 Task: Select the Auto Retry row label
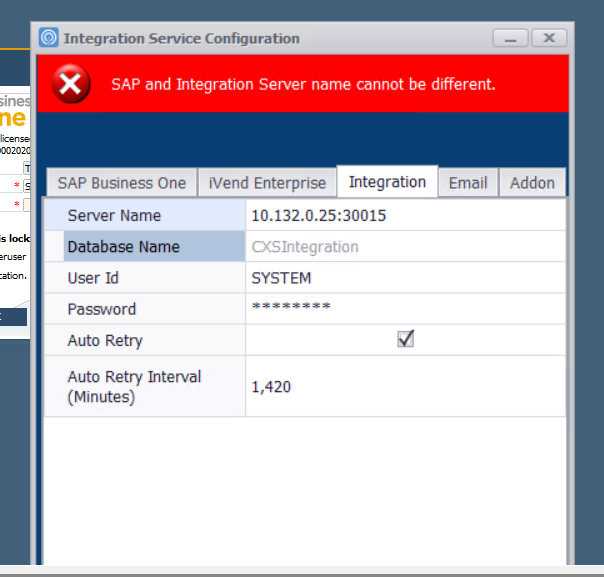pos(145,340)
